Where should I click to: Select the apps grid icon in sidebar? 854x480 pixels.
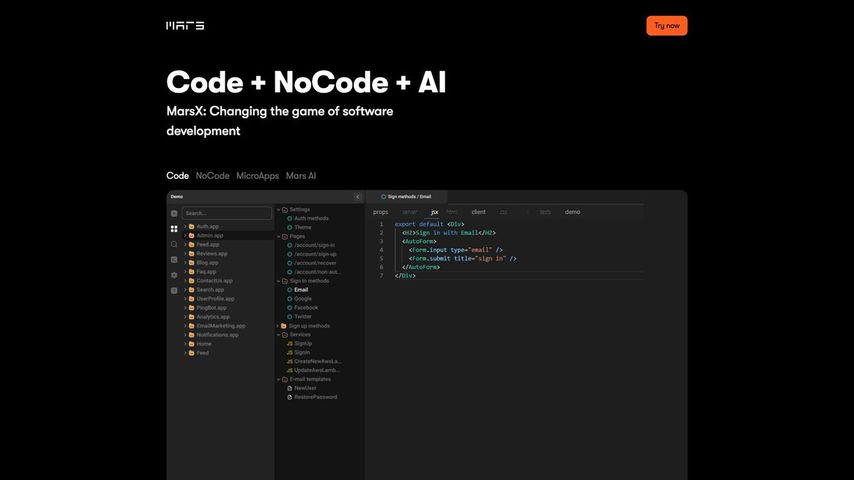(174, 229)
